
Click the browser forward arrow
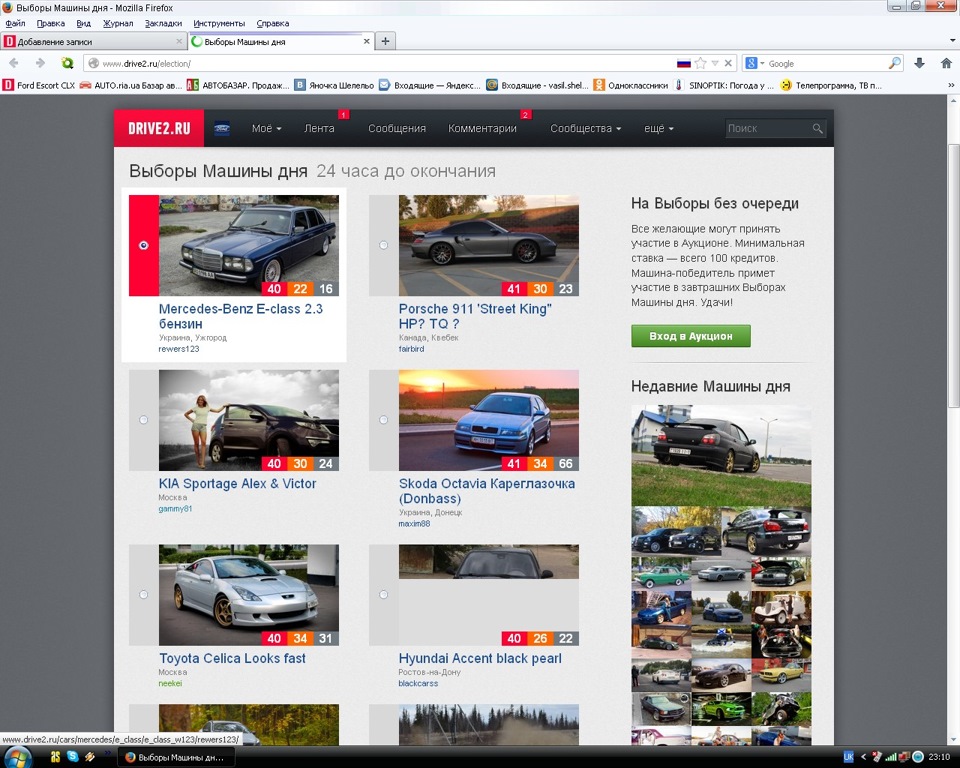(40, 63)
